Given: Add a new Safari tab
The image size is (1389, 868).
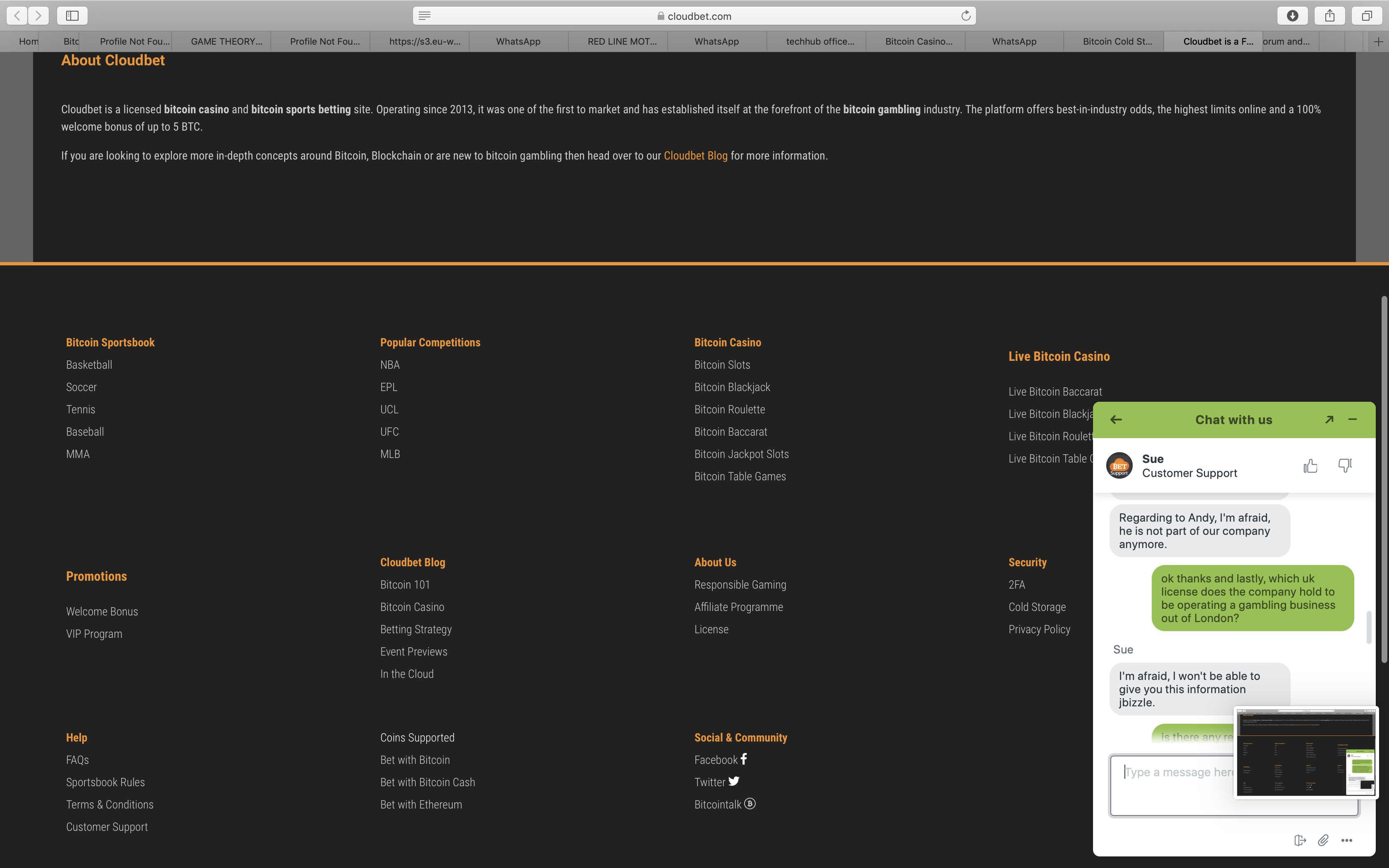Looking at the screenshot, I should point(1378,41).
